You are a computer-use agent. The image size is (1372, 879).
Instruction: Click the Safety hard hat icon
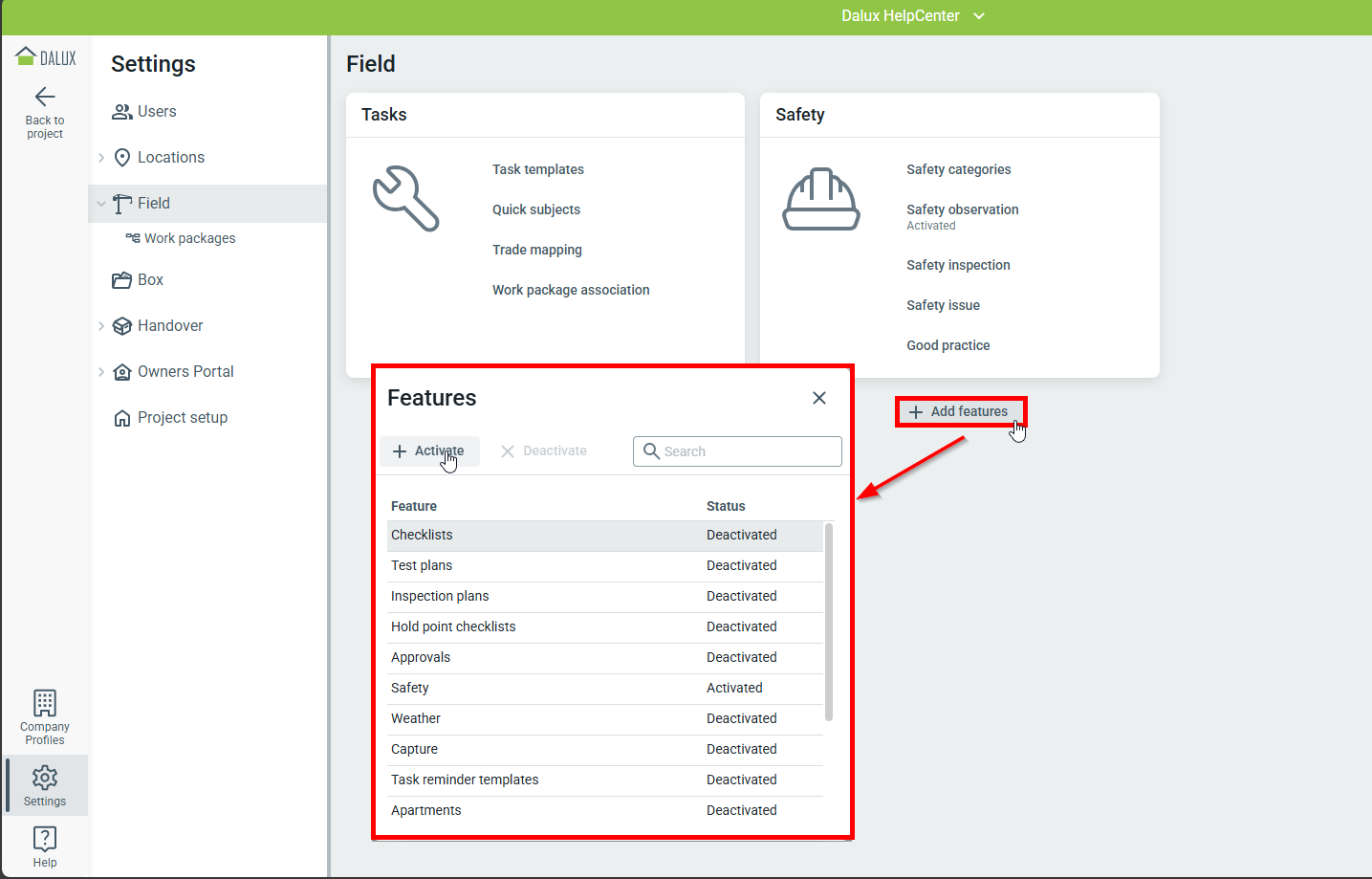(x=821, y=199)
